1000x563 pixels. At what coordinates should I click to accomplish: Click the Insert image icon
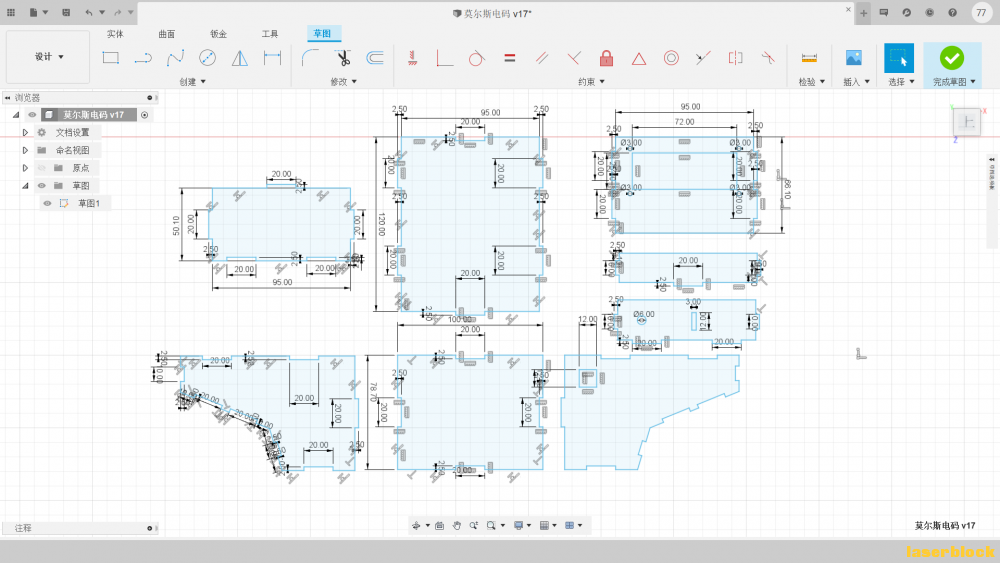click(853, 58)
